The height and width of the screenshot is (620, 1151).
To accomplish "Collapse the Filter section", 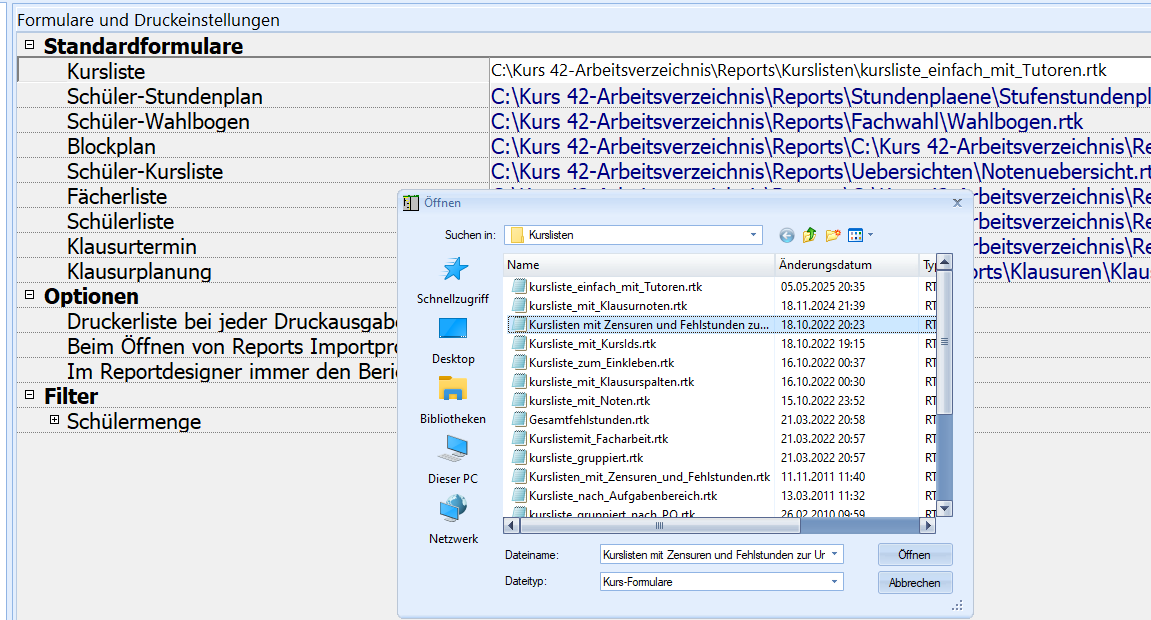I will click(29, 395).
